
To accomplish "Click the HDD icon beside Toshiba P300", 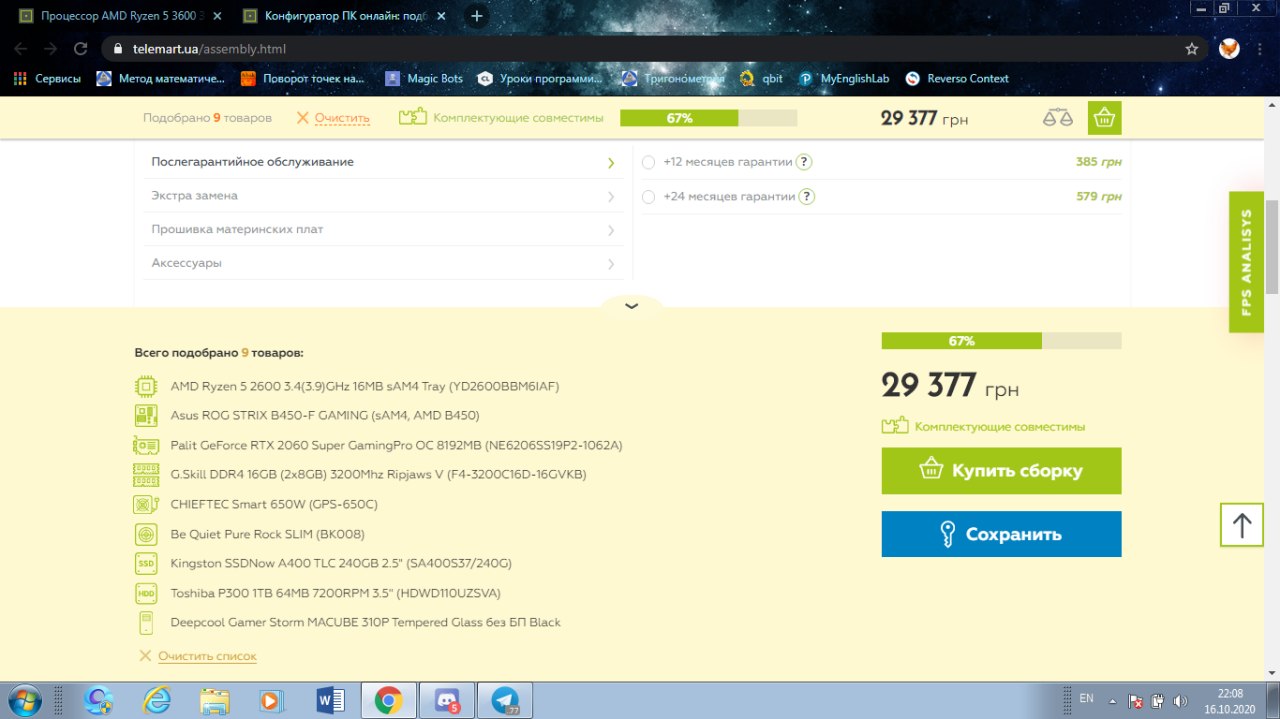I will pos(146,593).
